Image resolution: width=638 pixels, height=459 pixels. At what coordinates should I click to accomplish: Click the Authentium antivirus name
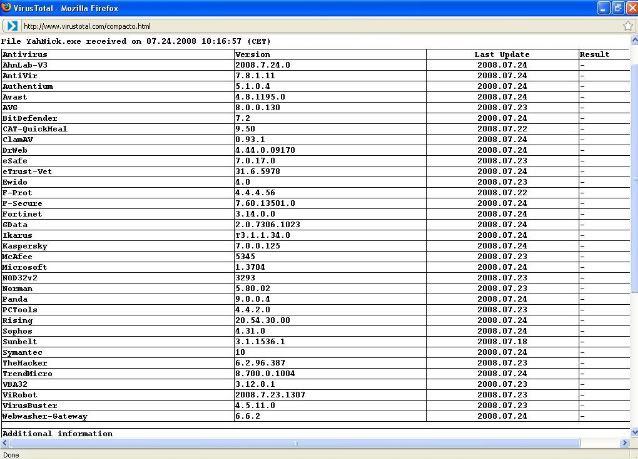[x=28, y=86]
